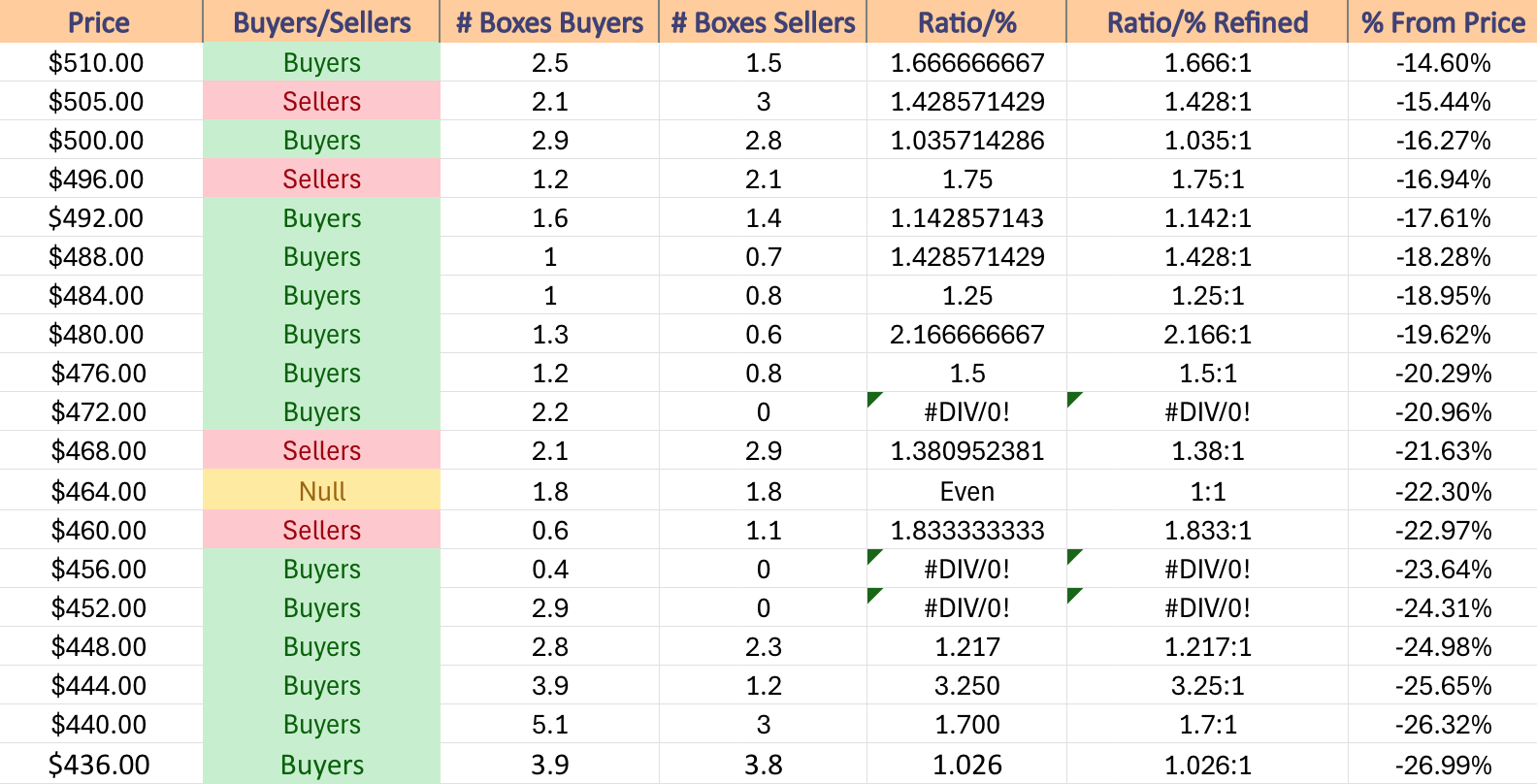Click the $472.00 price cell
Viewport: 1537px width, 784px height.
(101, 411)
